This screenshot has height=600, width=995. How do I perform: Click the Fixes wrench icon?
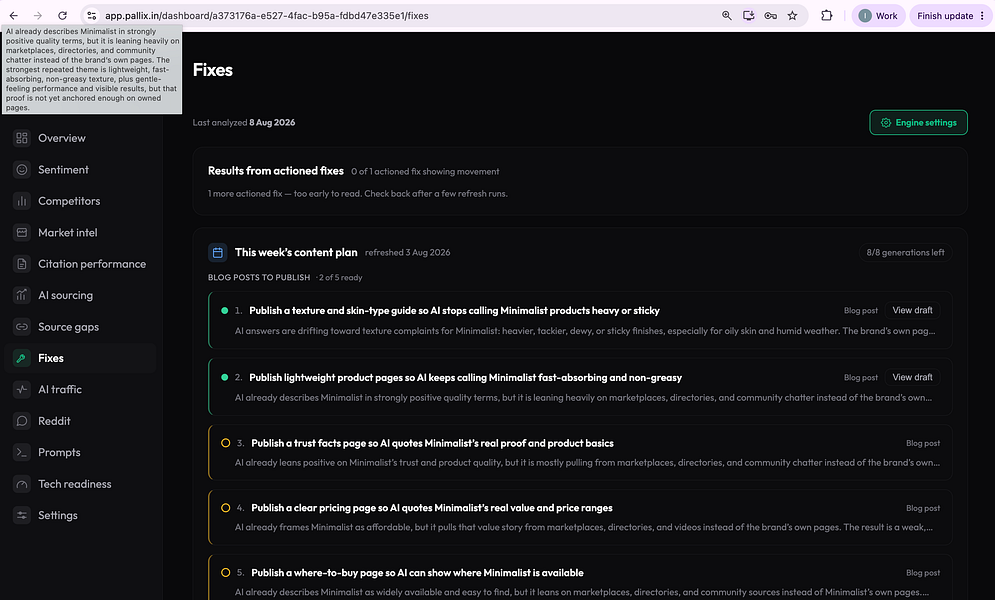click(x=22, y=358)
